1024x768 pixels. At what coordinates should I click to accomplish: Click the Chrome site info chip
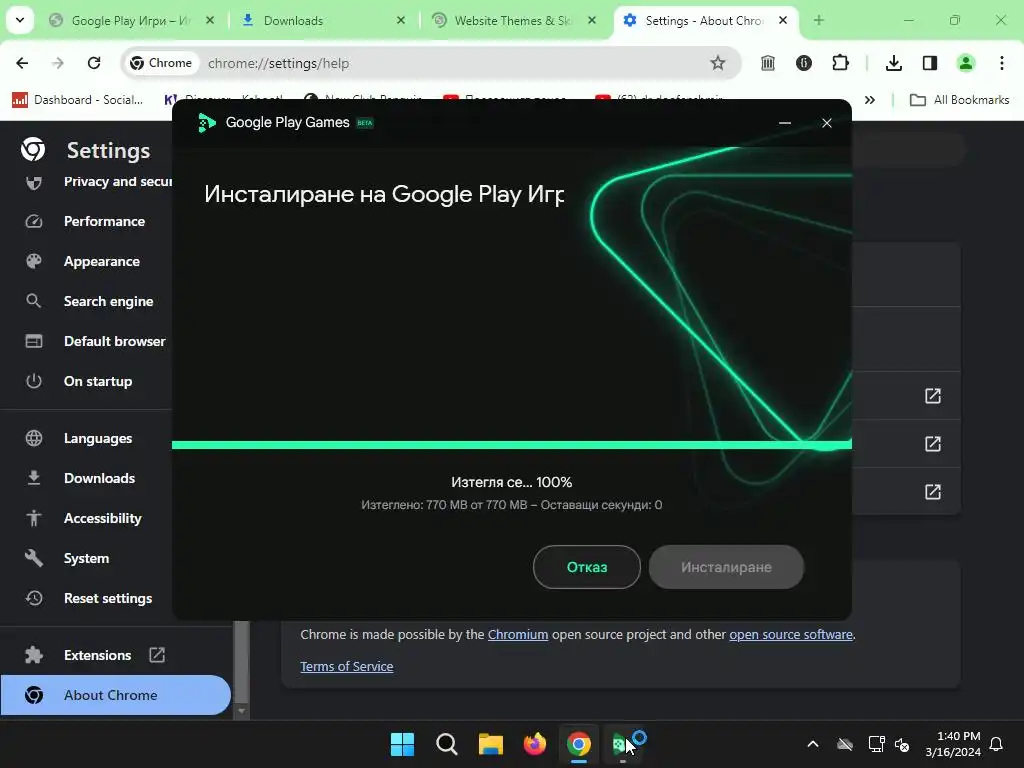161,63
